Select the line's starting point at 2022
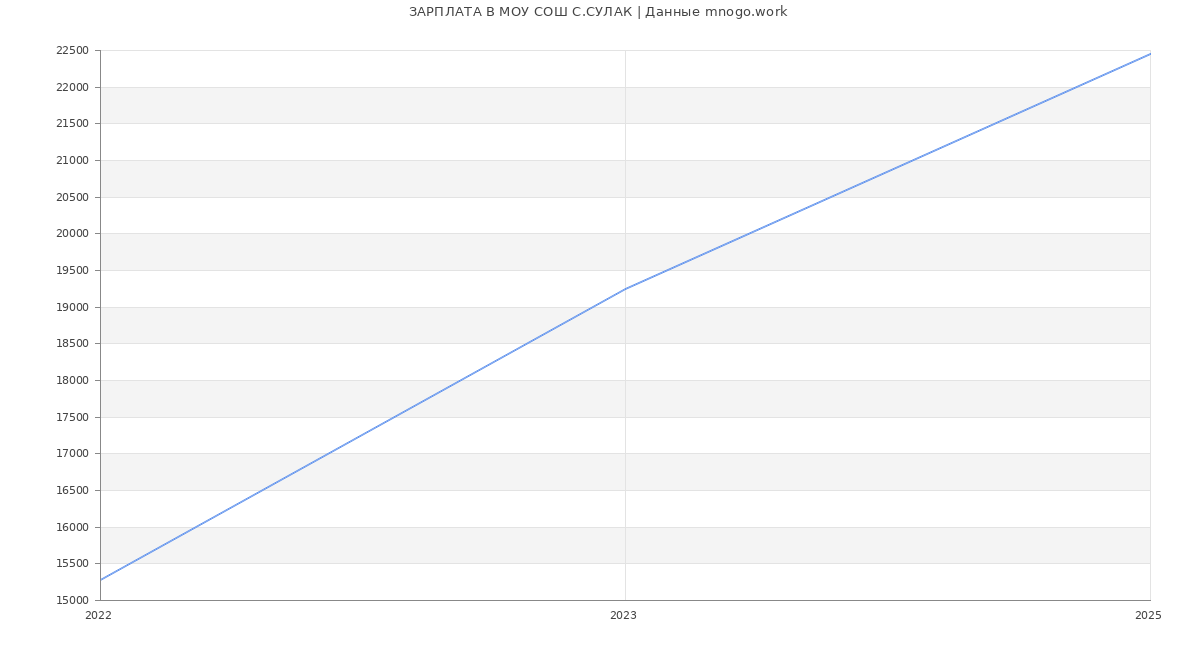 pyautogui.click(x=101, y=579)
